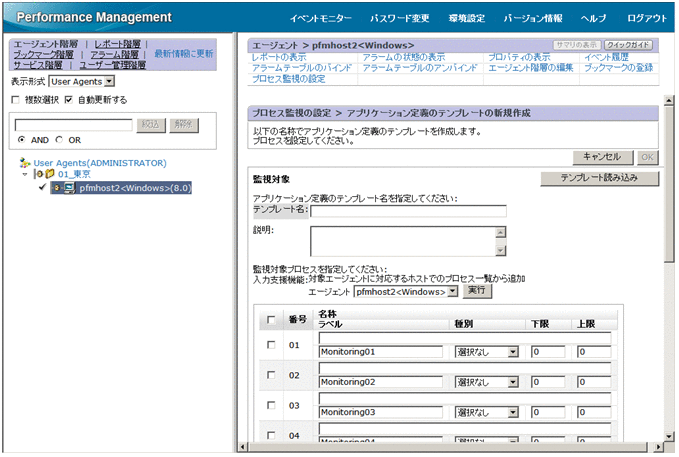Click description box scroll-up arrow
Screen dimensions: 679x457
coord(501,232)
